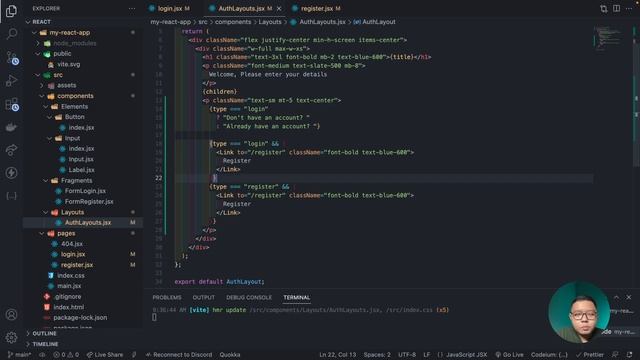This screenshot has width=640, height=360.
Task: Open the Problems panel tab
Action: click(167, 297)
